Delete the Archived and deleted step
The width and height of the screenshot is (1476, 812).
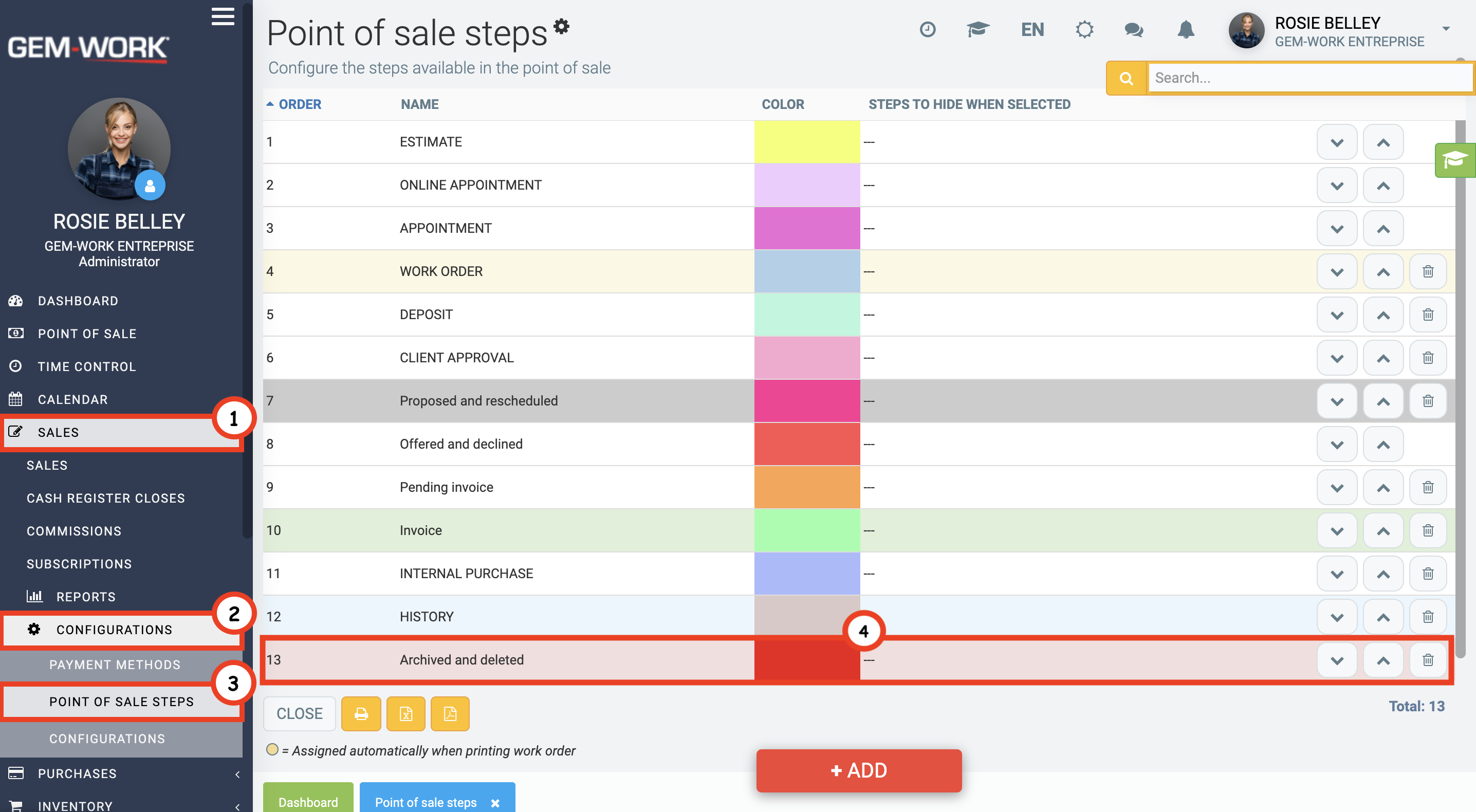click(x=1427, y=659)
